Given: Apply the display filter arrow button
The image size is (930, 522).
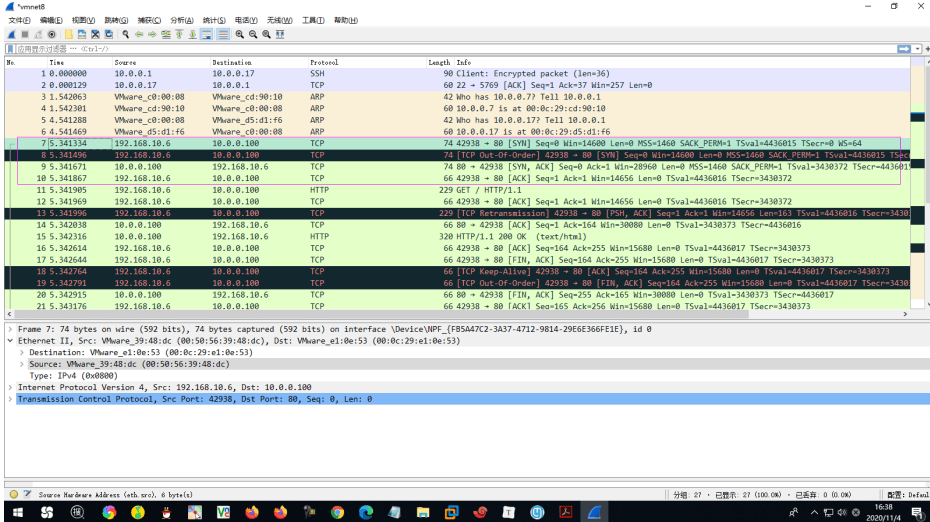Looking at the screenshot, I should (x=904, y=49).
